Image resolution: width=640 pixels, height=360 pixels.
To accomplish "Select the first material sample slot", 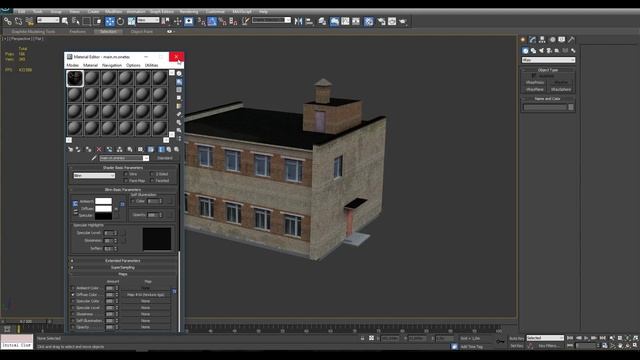I will coord(75,78).
